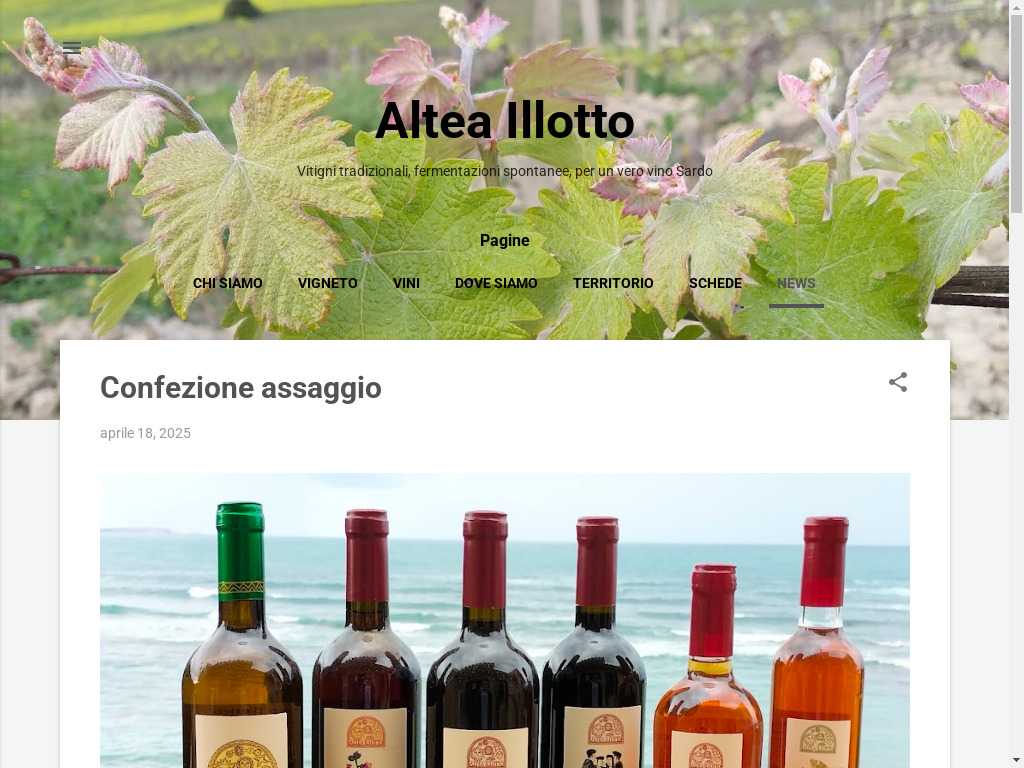Click the rightmost orange rosé bottle
This screenshot has height=768, width=1024.
pyautogui.click(x=818, y=642)
